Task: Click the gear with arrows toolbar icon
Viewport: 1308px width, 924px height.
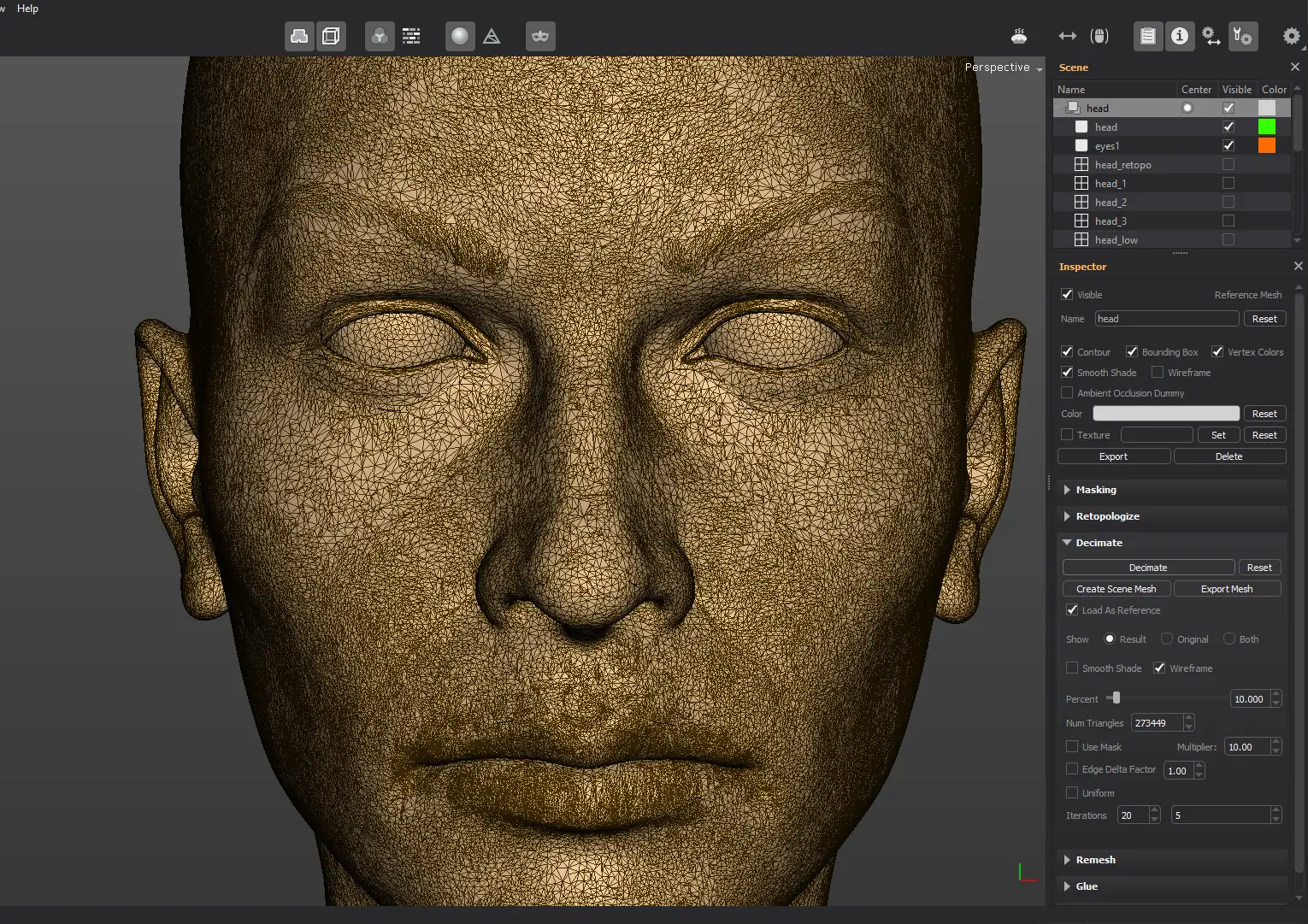Action: (x=1211, y=37)
